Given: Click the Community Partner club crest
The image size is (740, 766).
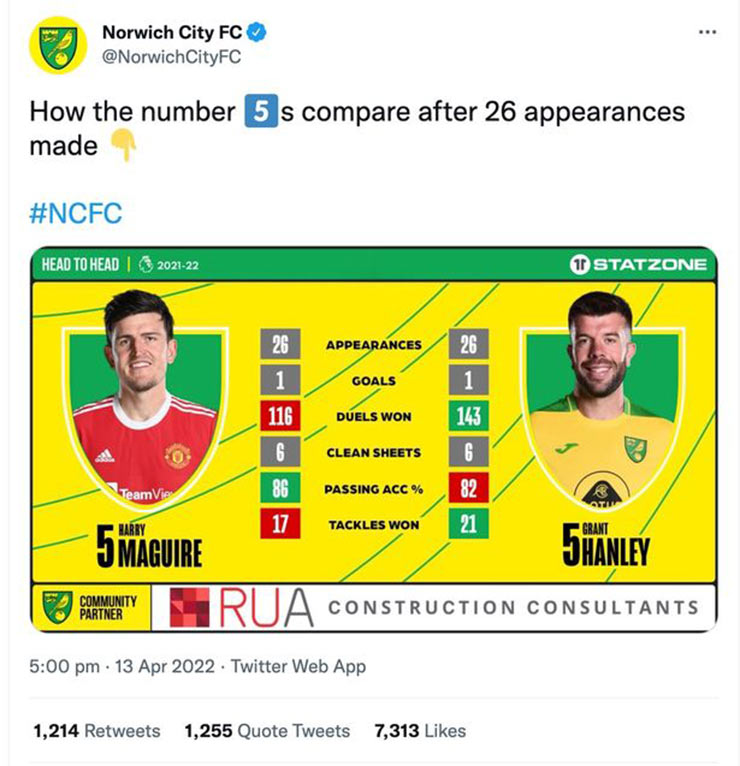Looking at the screenshot, I should tap(57, 607).
